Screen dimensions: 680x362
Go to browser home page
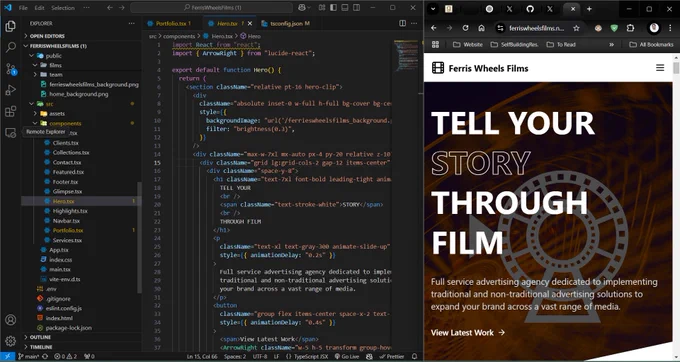481,28
